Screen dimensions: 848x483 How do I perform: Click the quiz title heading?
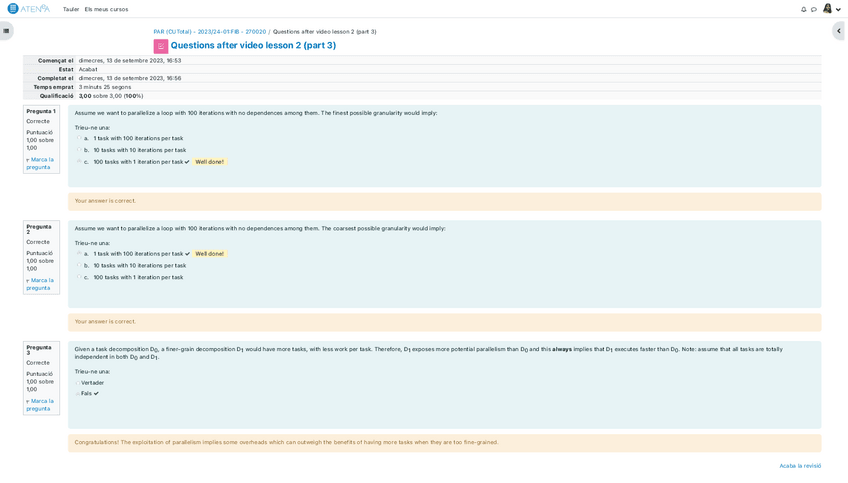(x=253, y=46)
